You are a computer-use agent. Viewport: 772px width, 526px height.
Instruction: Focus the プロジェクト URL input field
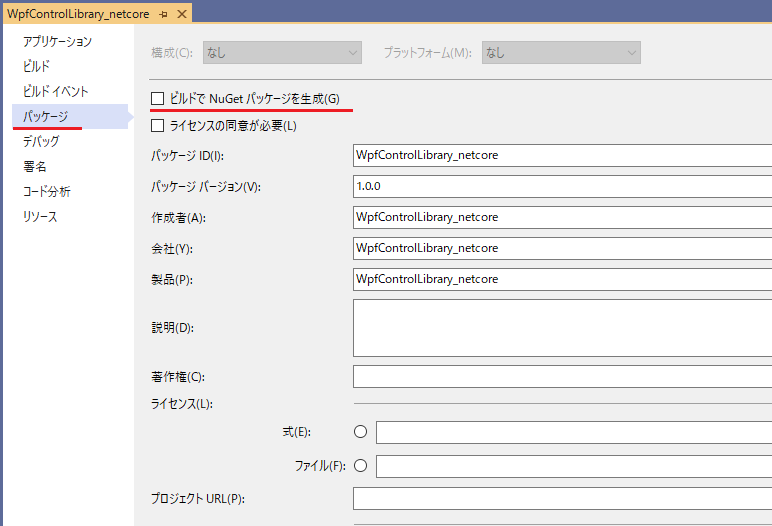(x=562, y=499)
